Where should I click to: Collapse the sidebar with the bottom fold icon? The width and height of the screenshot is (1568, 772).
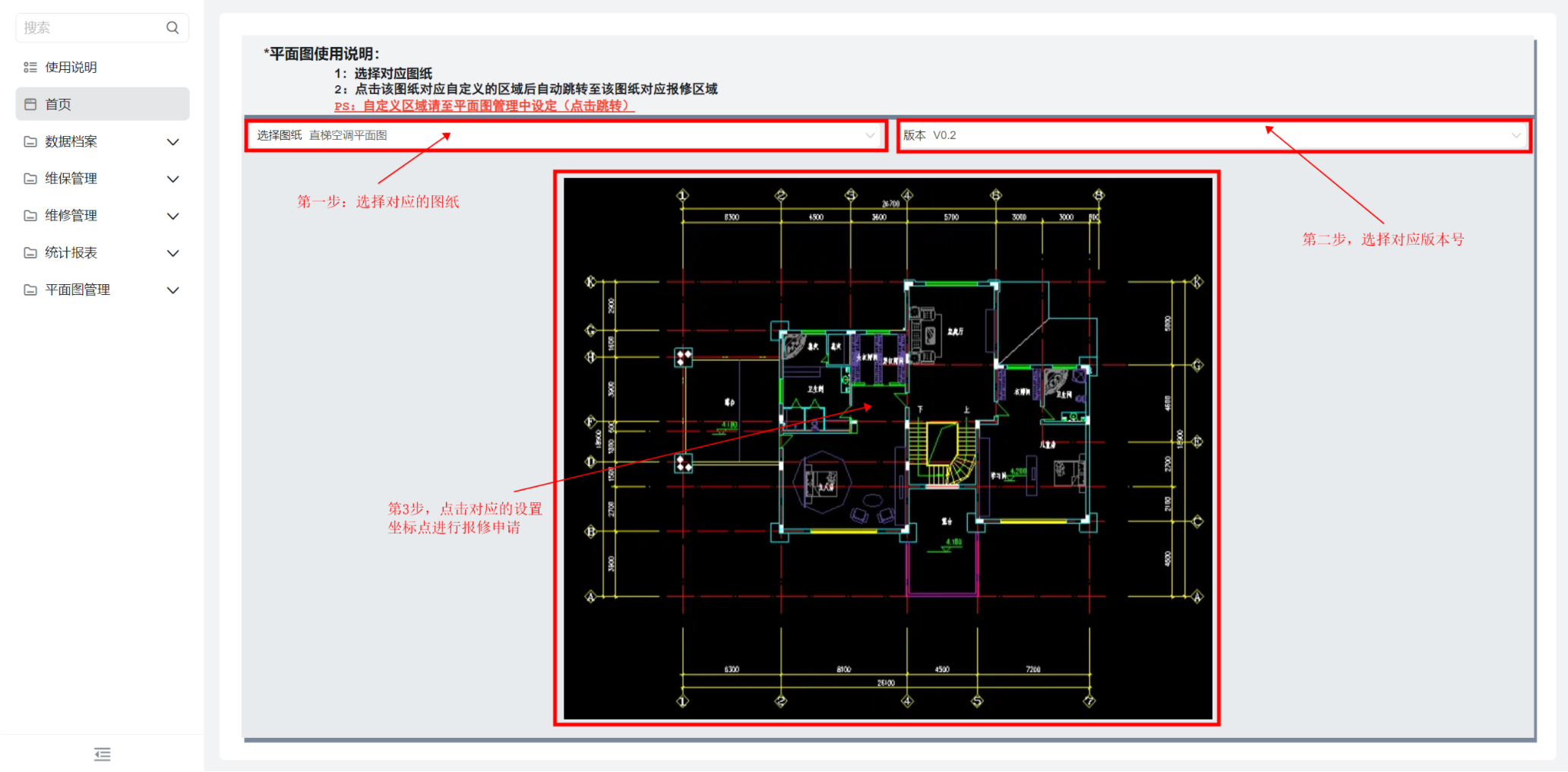[x=103, y=754]
